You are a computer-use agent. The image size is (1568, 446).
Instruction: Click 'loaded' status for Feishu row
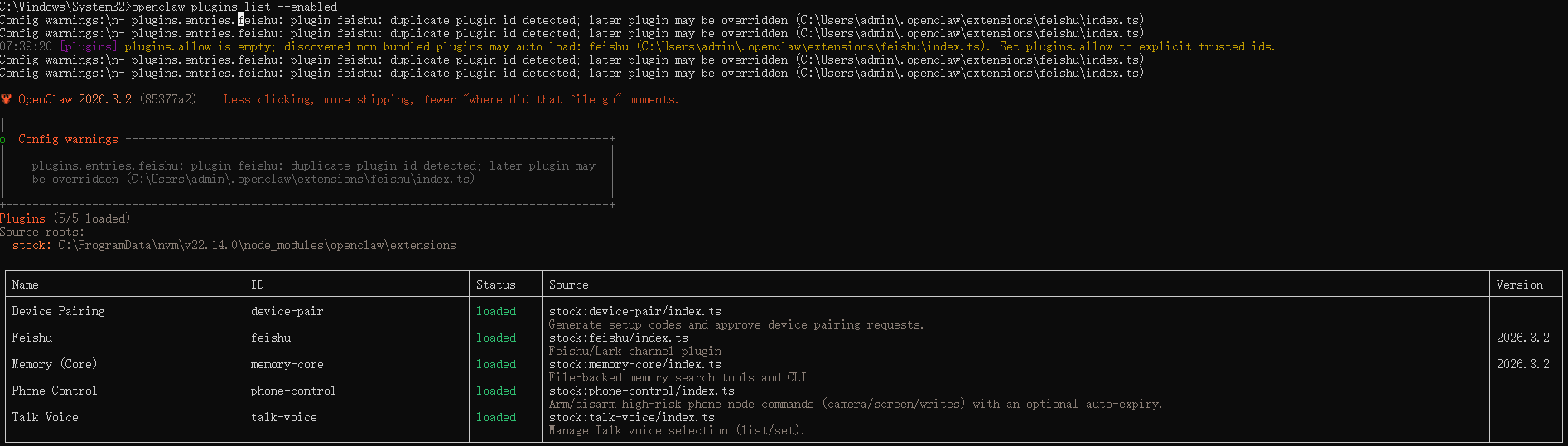coord(496,338)
